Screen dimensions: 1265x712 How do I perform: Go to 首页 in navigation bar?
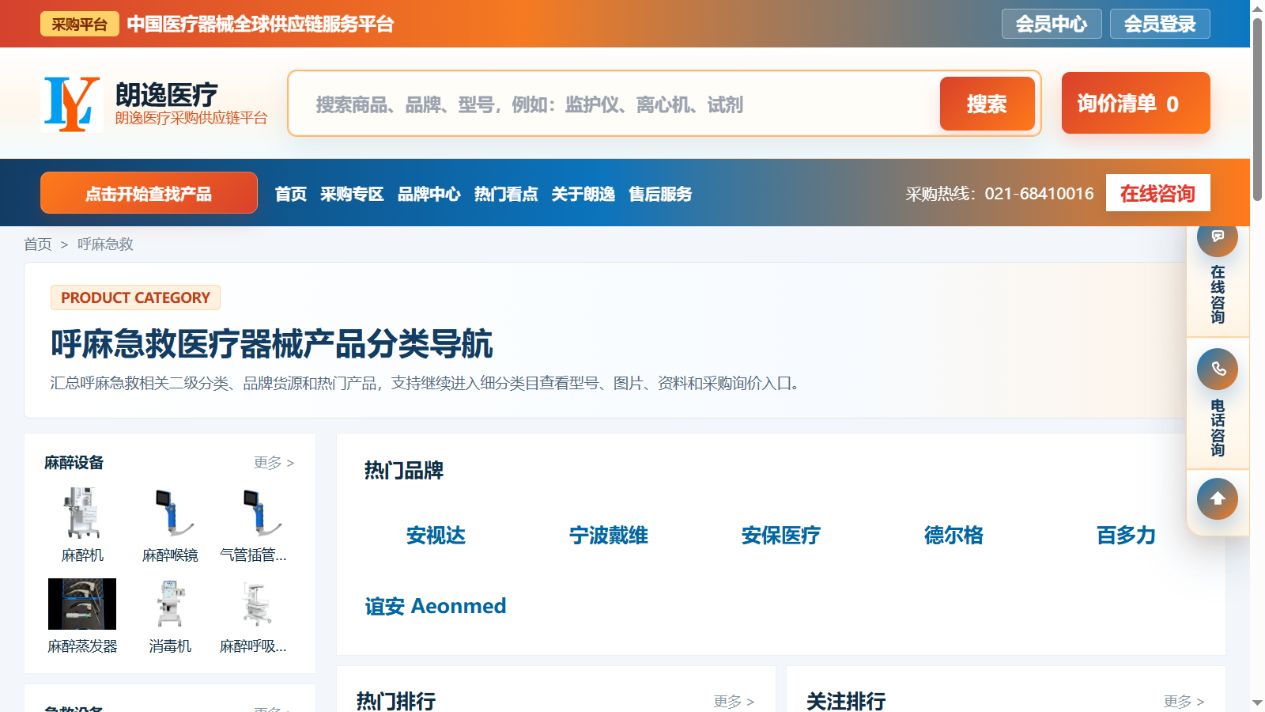291,194
